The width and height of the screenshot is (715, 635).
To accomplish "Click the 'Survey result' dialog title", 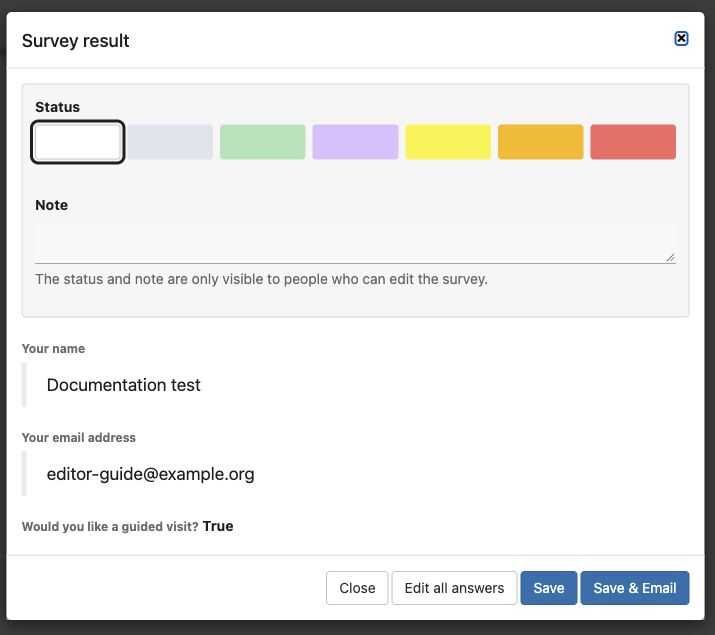I will tap(76, 41).
